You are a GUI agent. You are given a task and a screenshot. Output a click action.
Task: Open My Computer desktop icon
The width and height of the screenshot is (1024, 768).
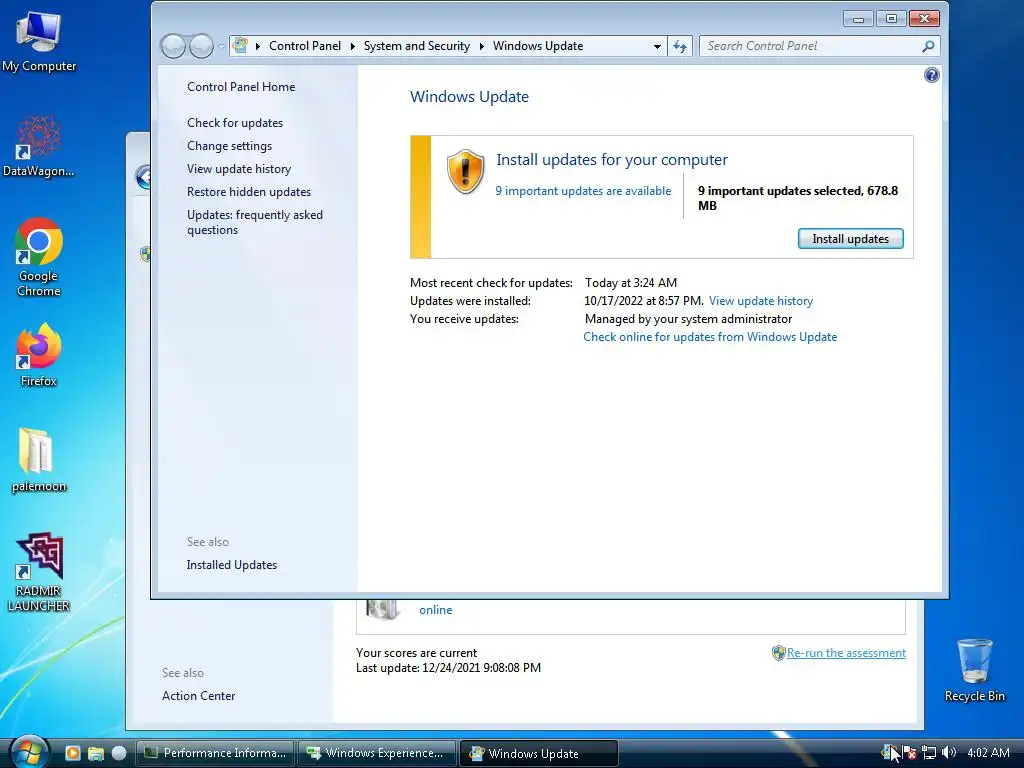click(39, 41)
